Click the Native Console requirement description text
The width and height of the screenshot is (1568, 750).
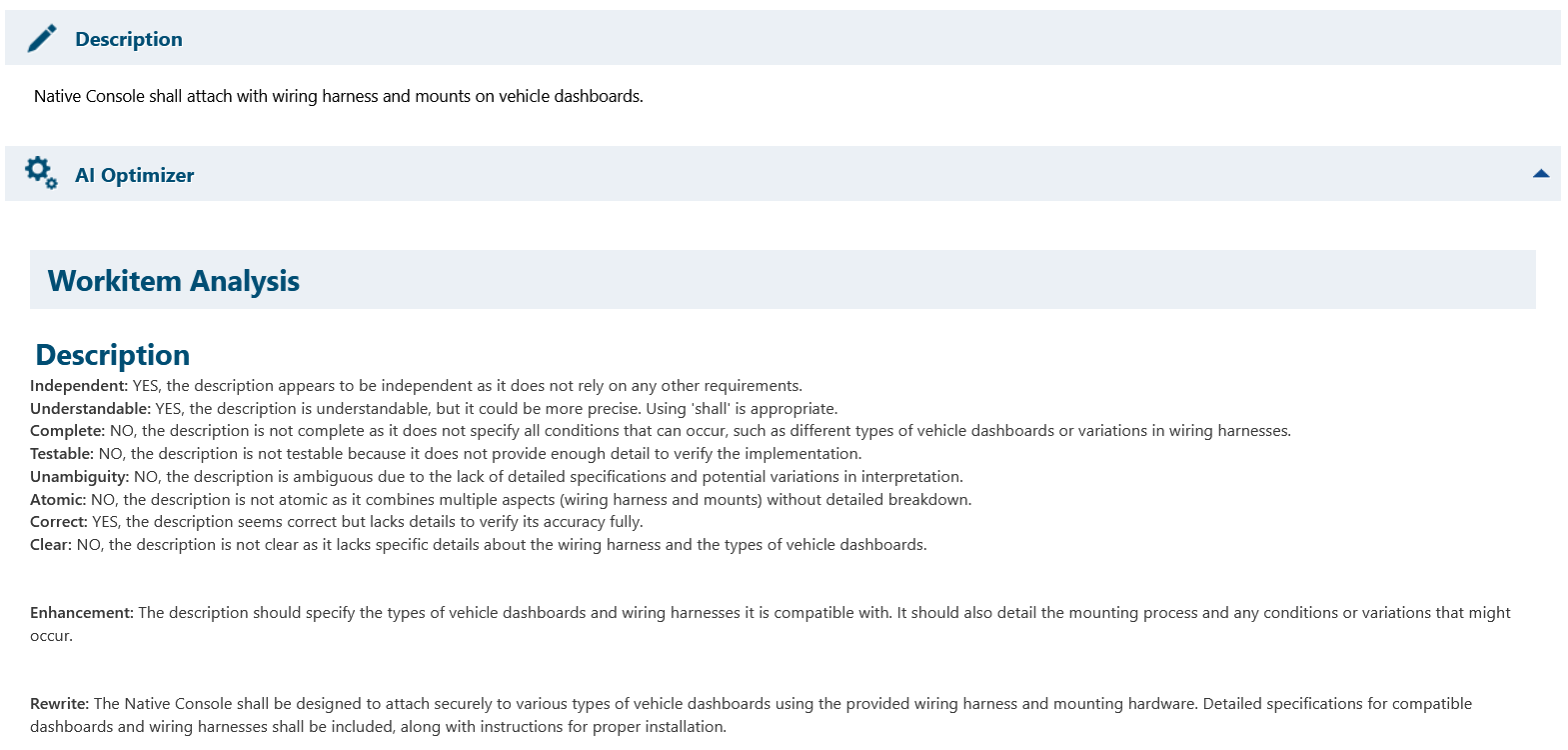point(338,96)
